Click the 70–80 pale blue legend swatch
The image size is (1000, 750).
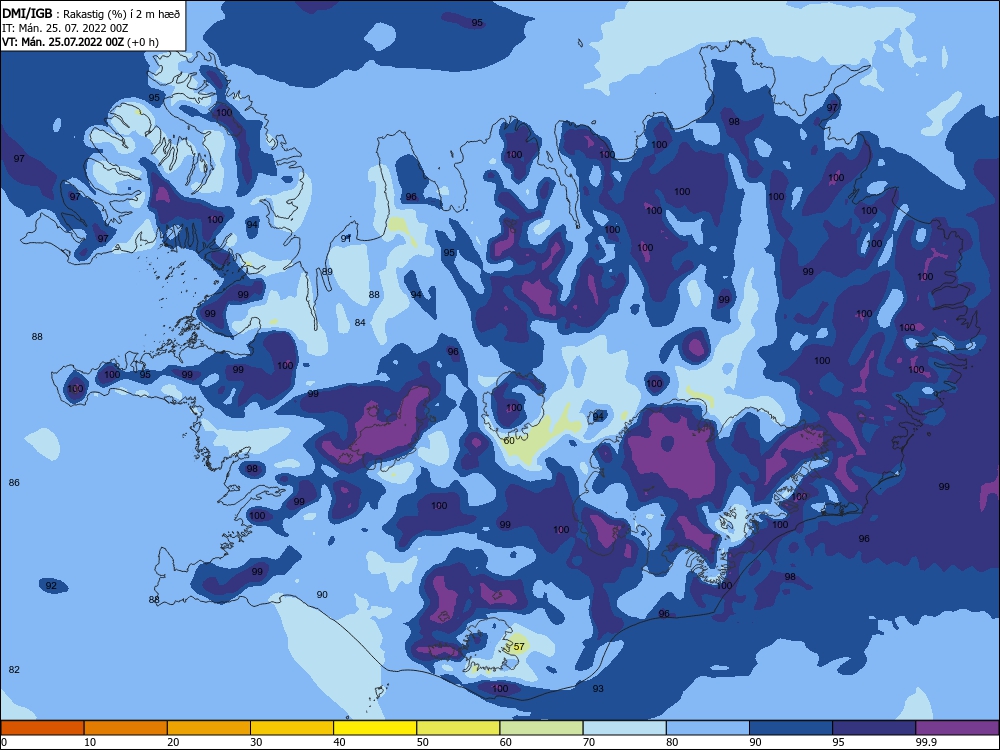coord(624,728)
